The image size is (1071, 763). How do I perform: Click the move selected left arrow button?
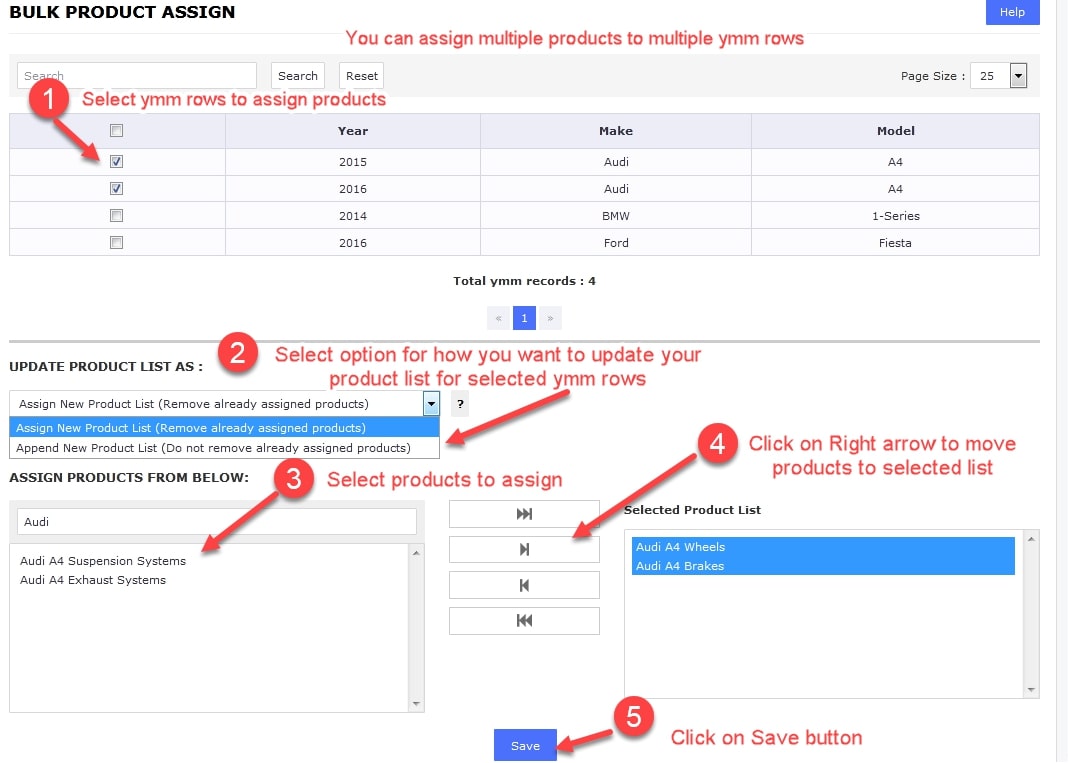(524, 585)
